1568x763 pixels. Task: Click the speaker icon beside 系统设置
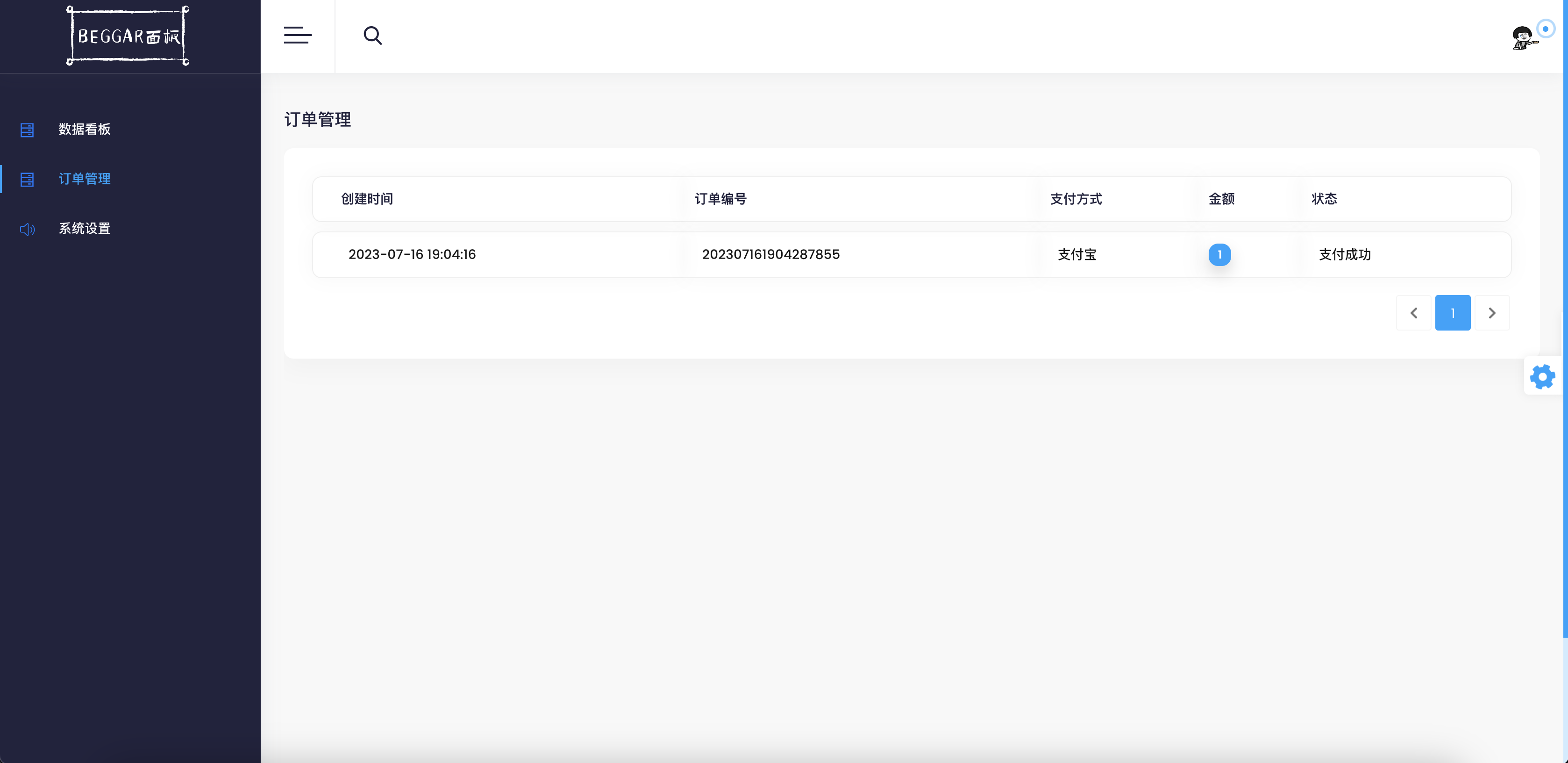[x=27, y=230]
